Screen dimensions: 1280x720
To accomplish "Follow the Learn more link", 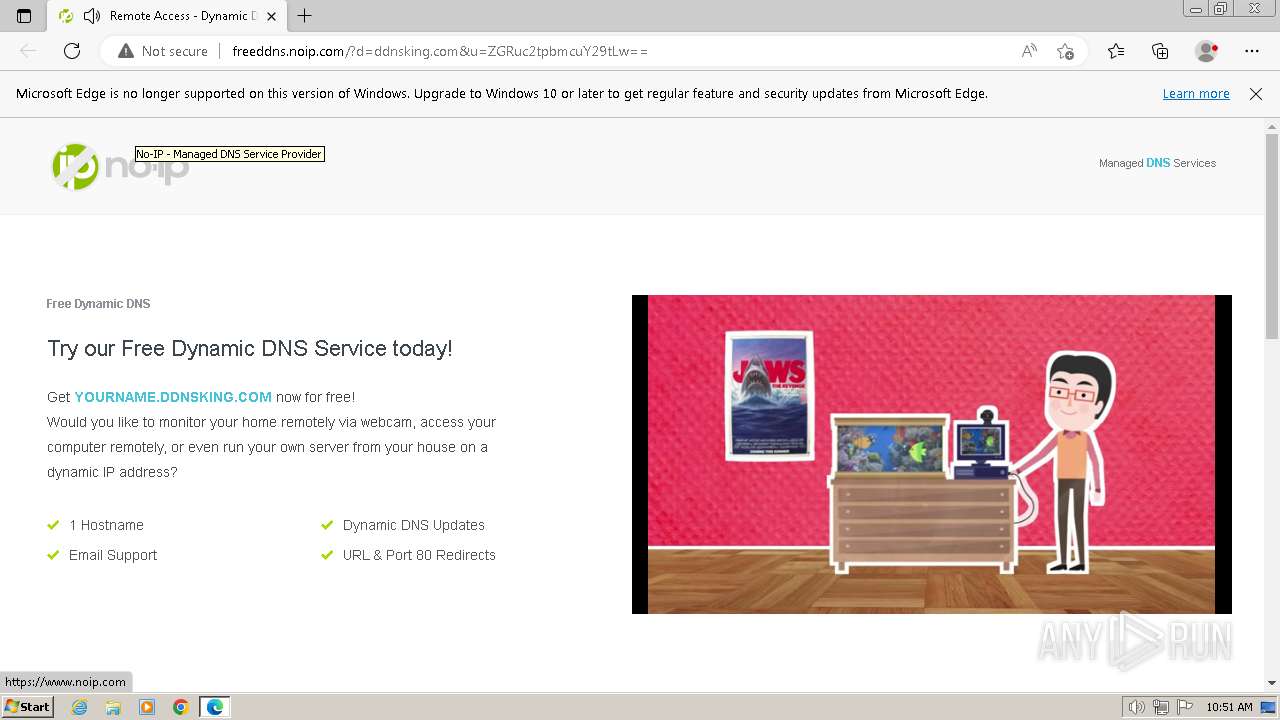I will point(1196,94).
